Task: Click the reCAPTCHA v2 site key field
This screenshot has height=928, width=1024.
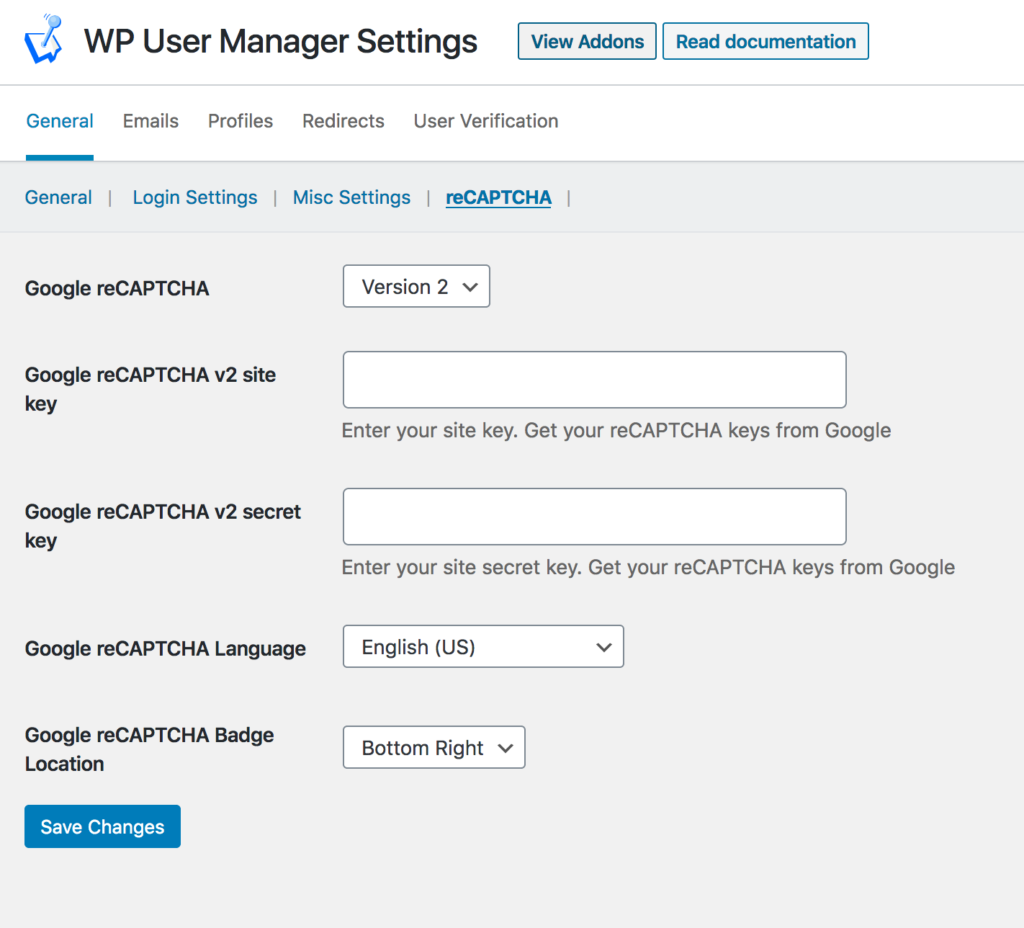Action: click(594, 380)
